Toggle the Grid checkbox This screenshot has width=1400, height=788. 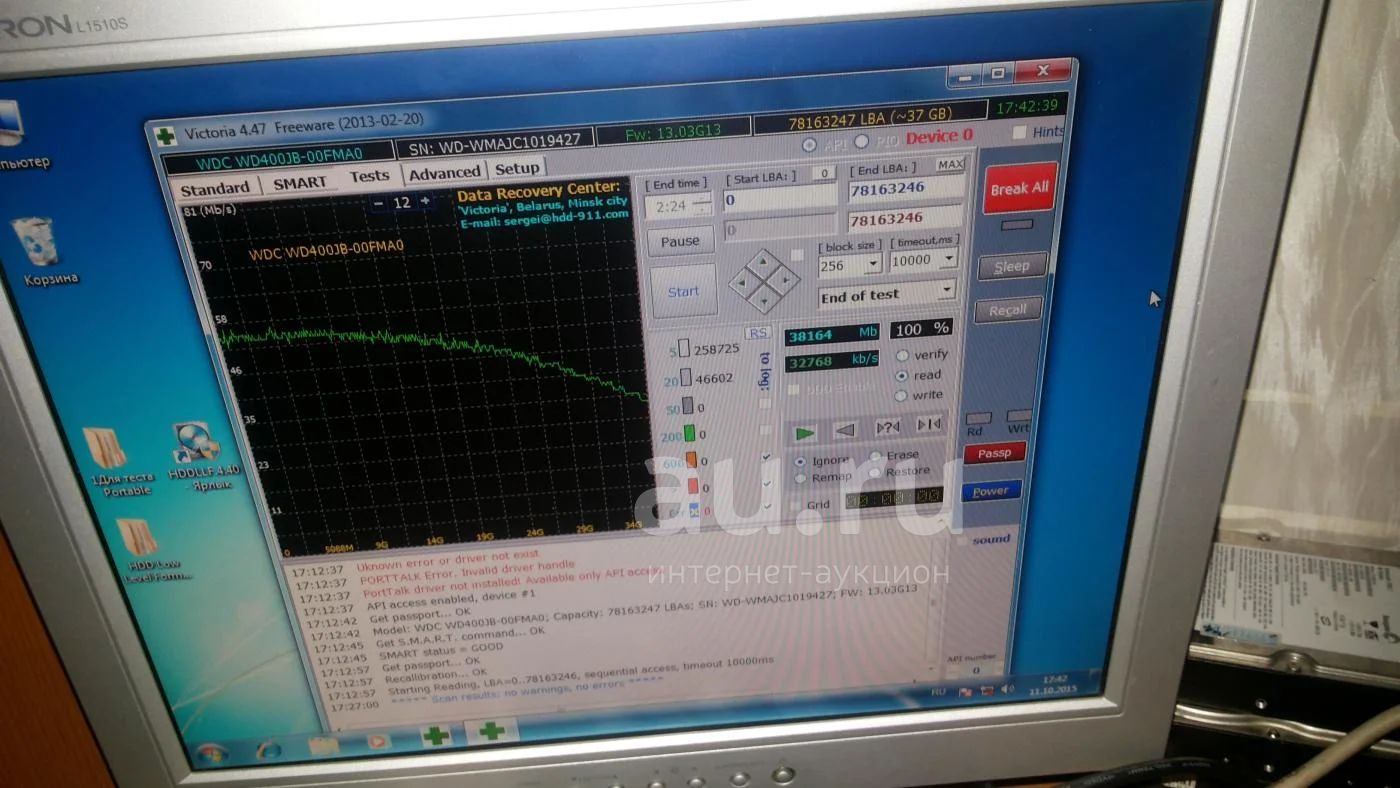coord(796,506)
